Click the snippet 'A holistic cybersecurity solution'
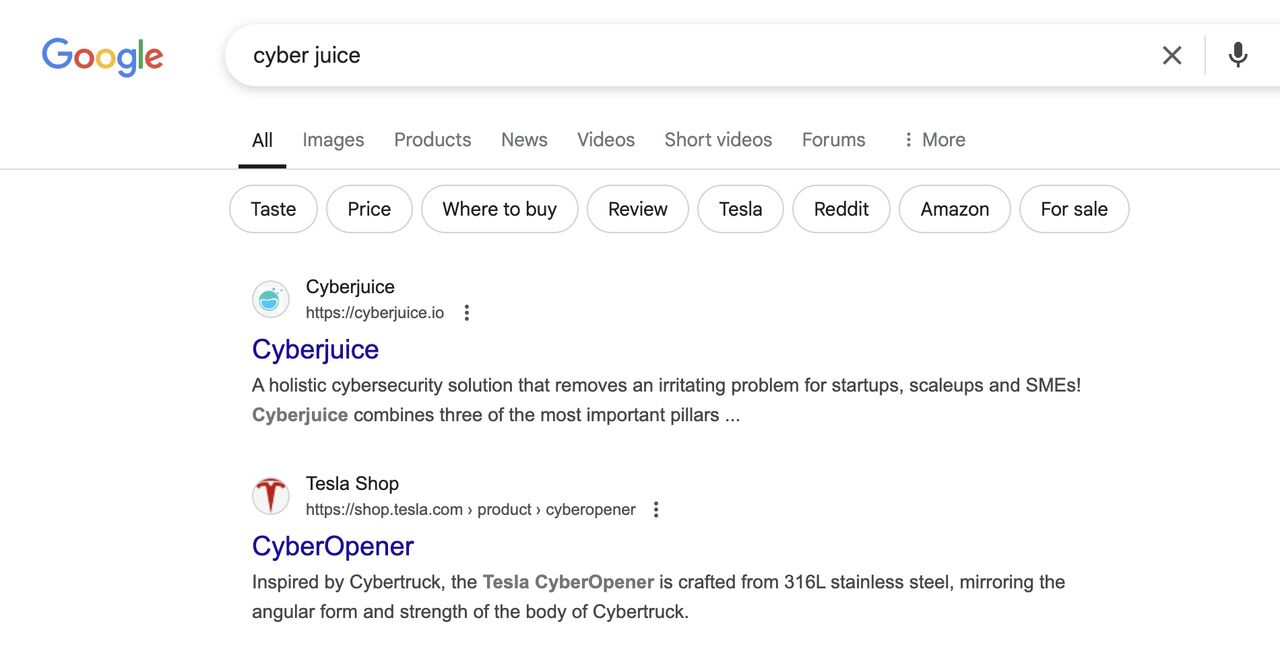The image size is (1280, 647). (x=666, y=400)
